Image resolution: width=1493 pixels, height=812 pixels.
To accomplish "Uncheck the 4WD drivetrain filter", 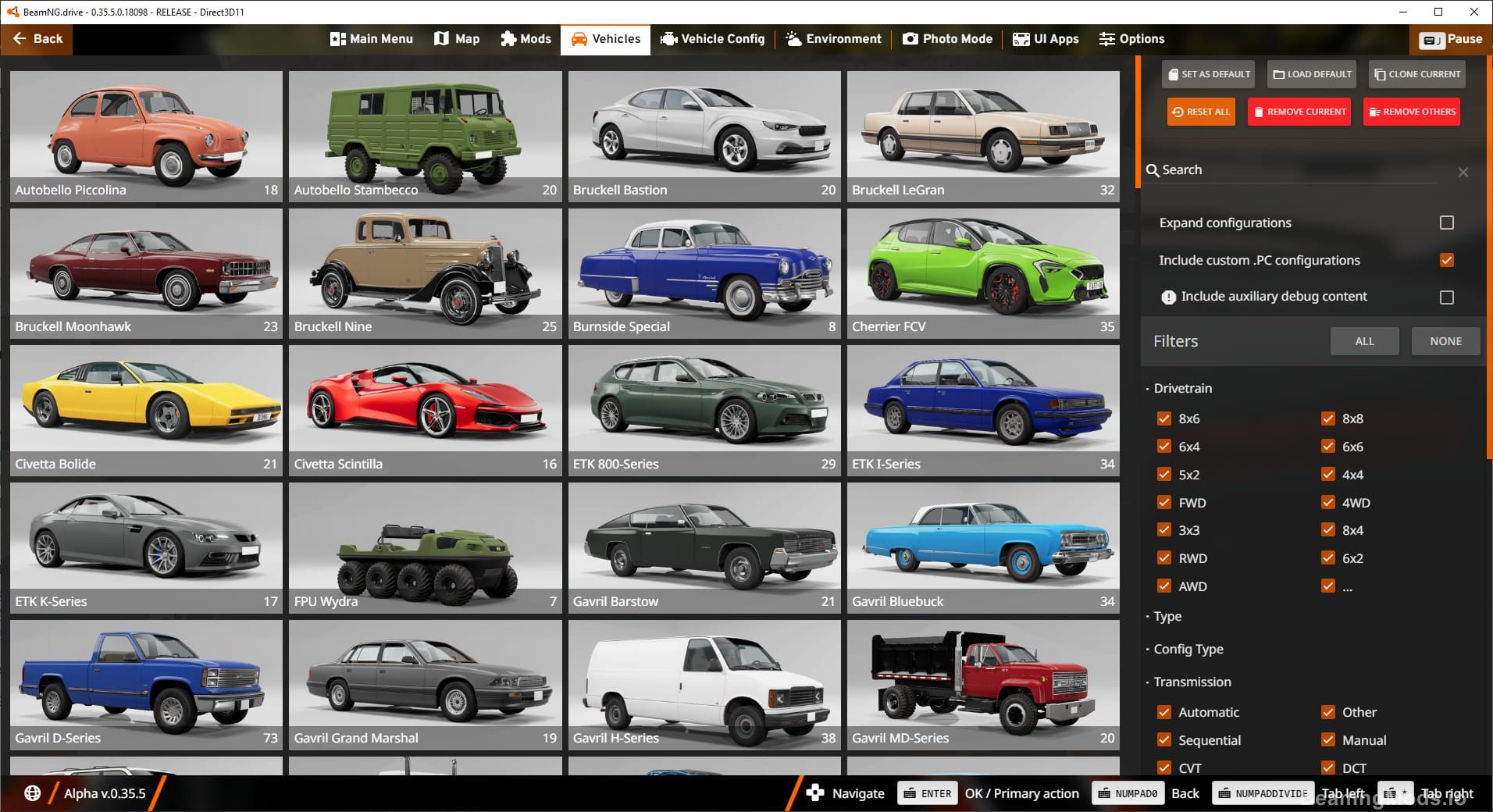I will pyautogui.click(x=1328, y=503).
